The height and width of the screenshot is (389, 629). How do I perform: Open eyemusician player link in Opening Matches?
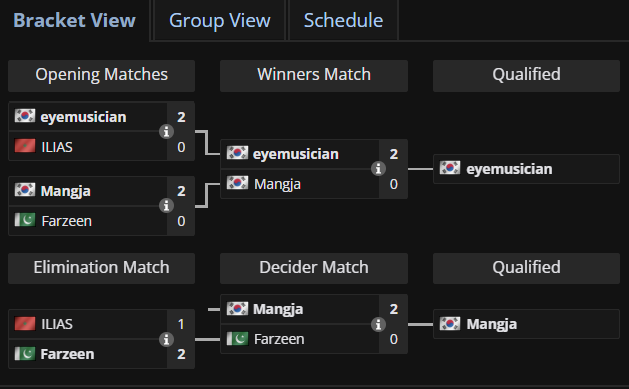point(83,117)
